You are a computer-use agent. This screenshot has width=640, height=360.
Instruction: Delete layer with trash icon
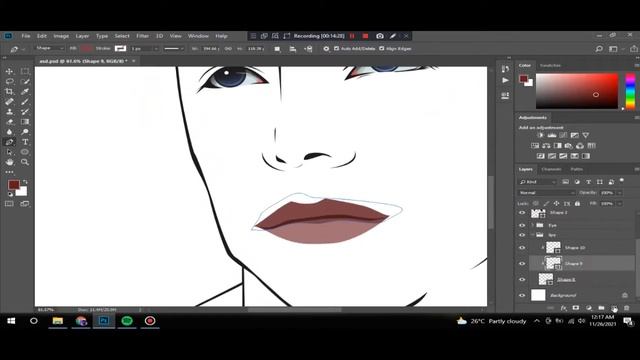[627, 308]
